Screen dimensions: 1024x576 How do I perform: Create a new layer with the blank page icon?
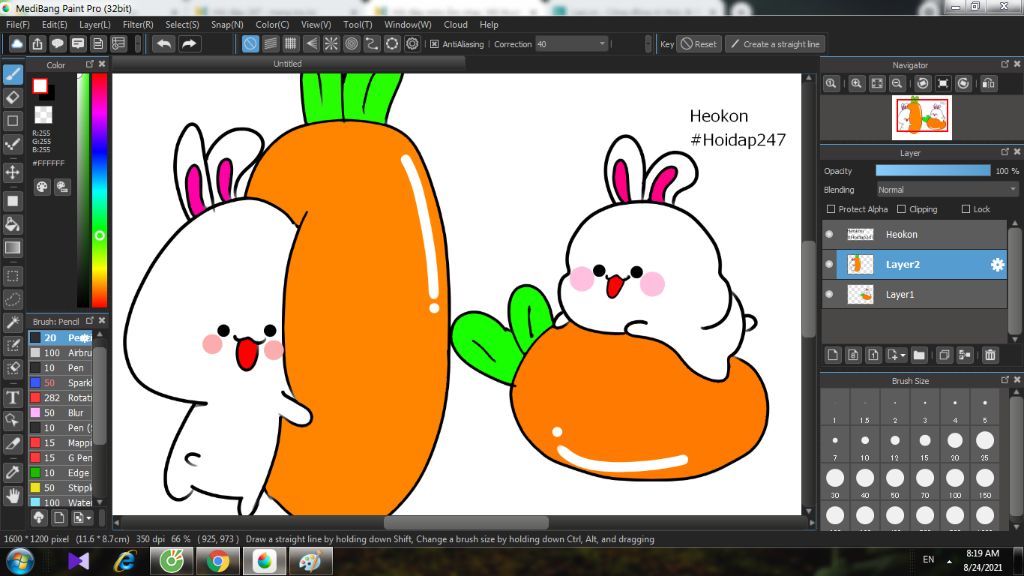click(x=833, y=355)
